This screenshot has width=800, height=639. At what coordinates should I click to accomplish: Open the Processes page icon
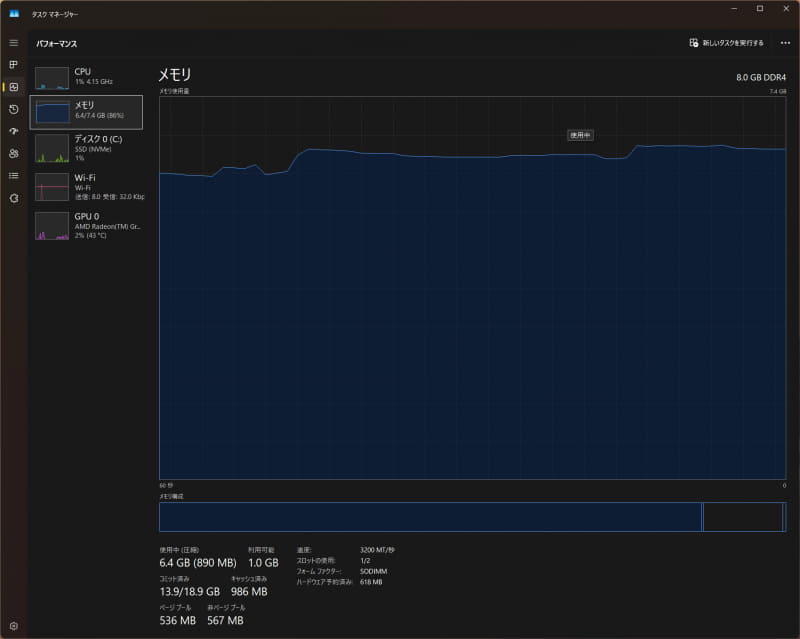14,64
